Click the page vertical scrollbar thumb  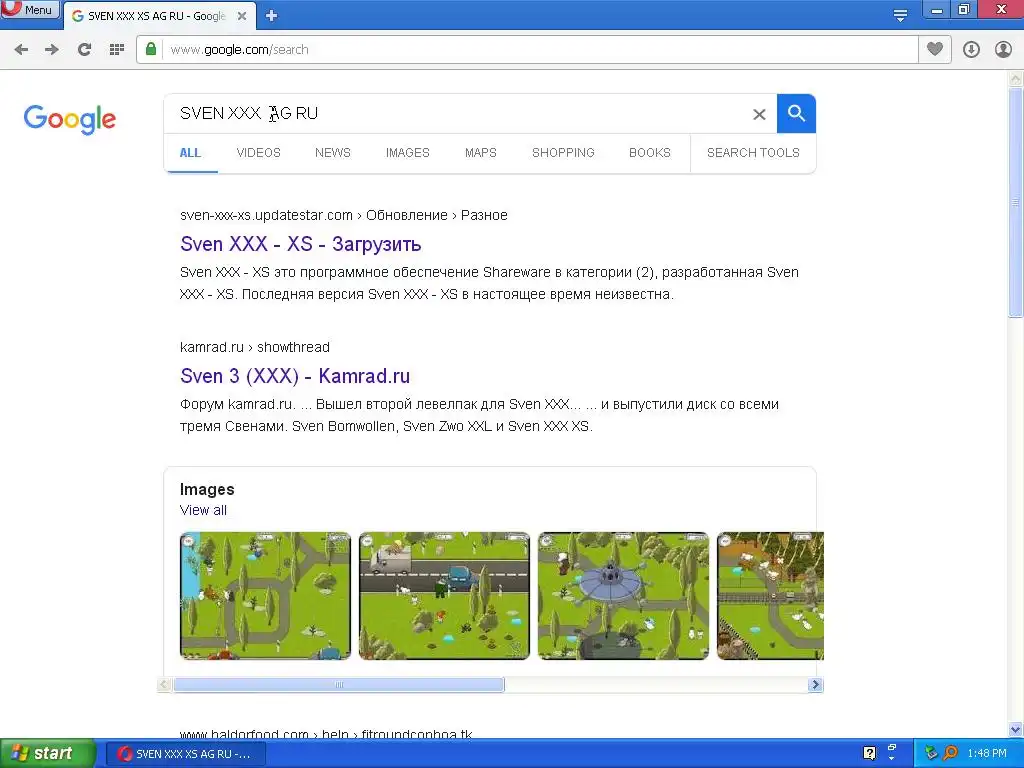tap(1016, 202)
